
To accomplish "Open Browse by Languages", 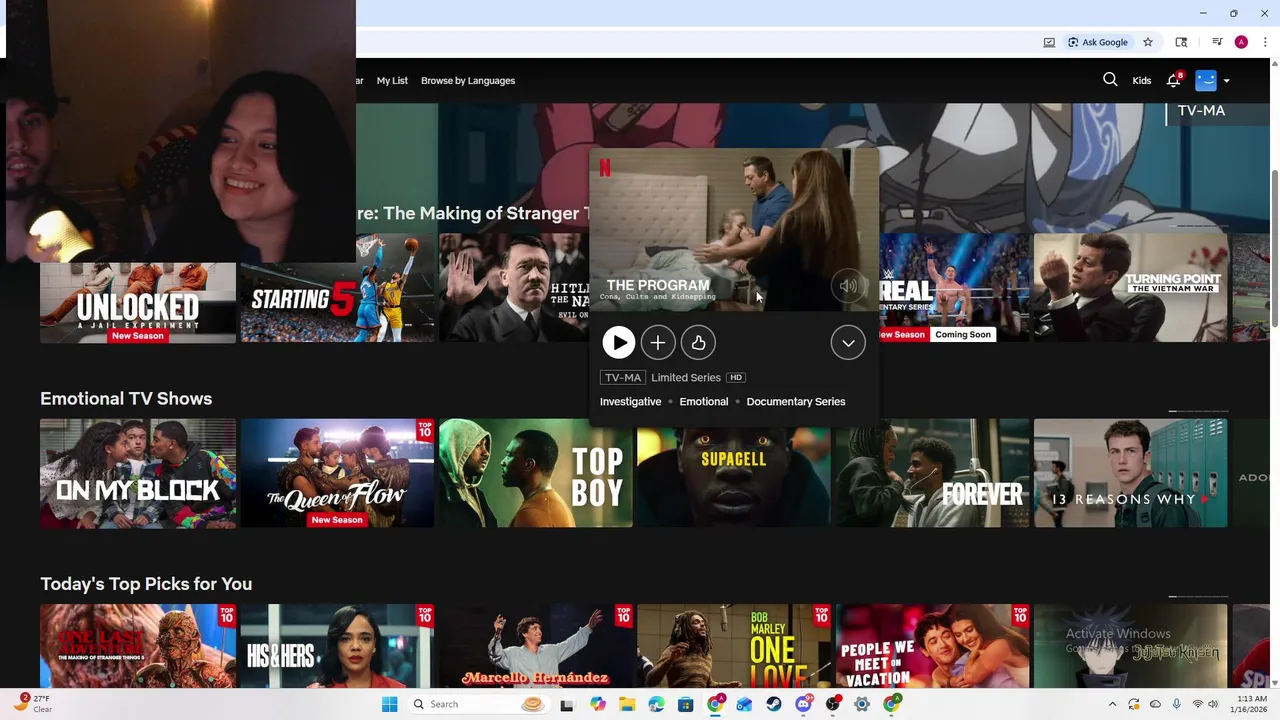I will click(468, 81).
